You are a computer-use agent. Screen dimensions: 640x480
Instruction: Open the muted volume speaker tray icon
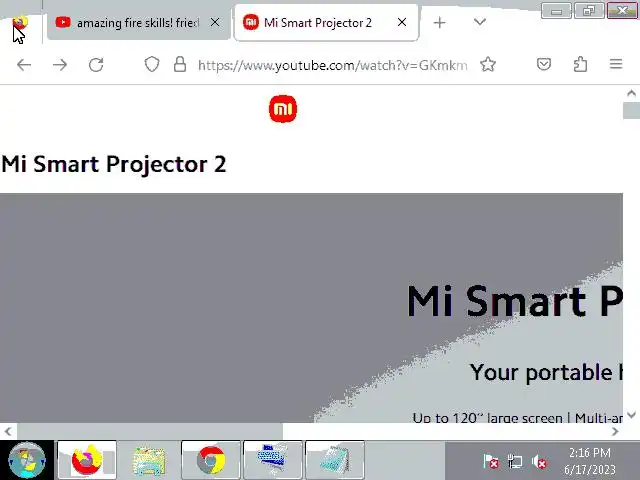point(539,462)
